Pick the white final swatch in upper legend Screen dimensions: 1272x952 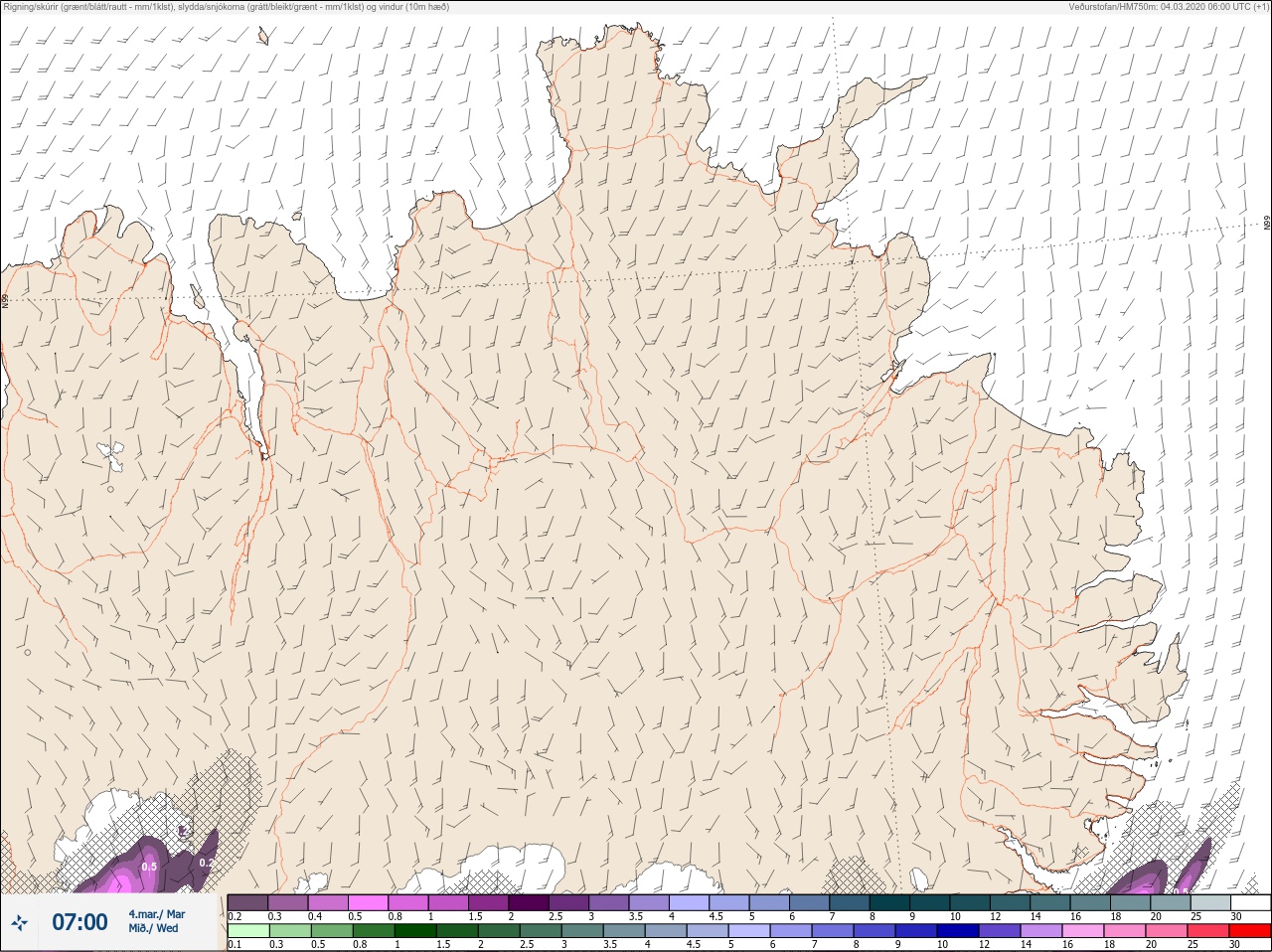click(1250, 902)
